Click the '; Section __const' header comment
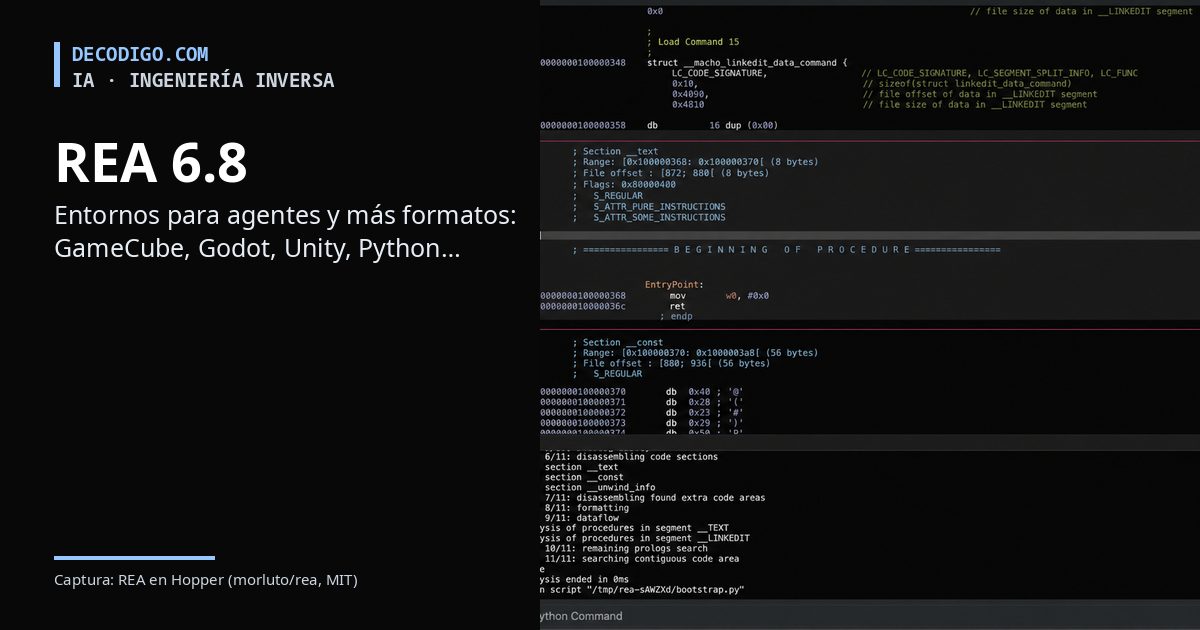This screenshot has height=630, width=1200. tap(618, 343)
